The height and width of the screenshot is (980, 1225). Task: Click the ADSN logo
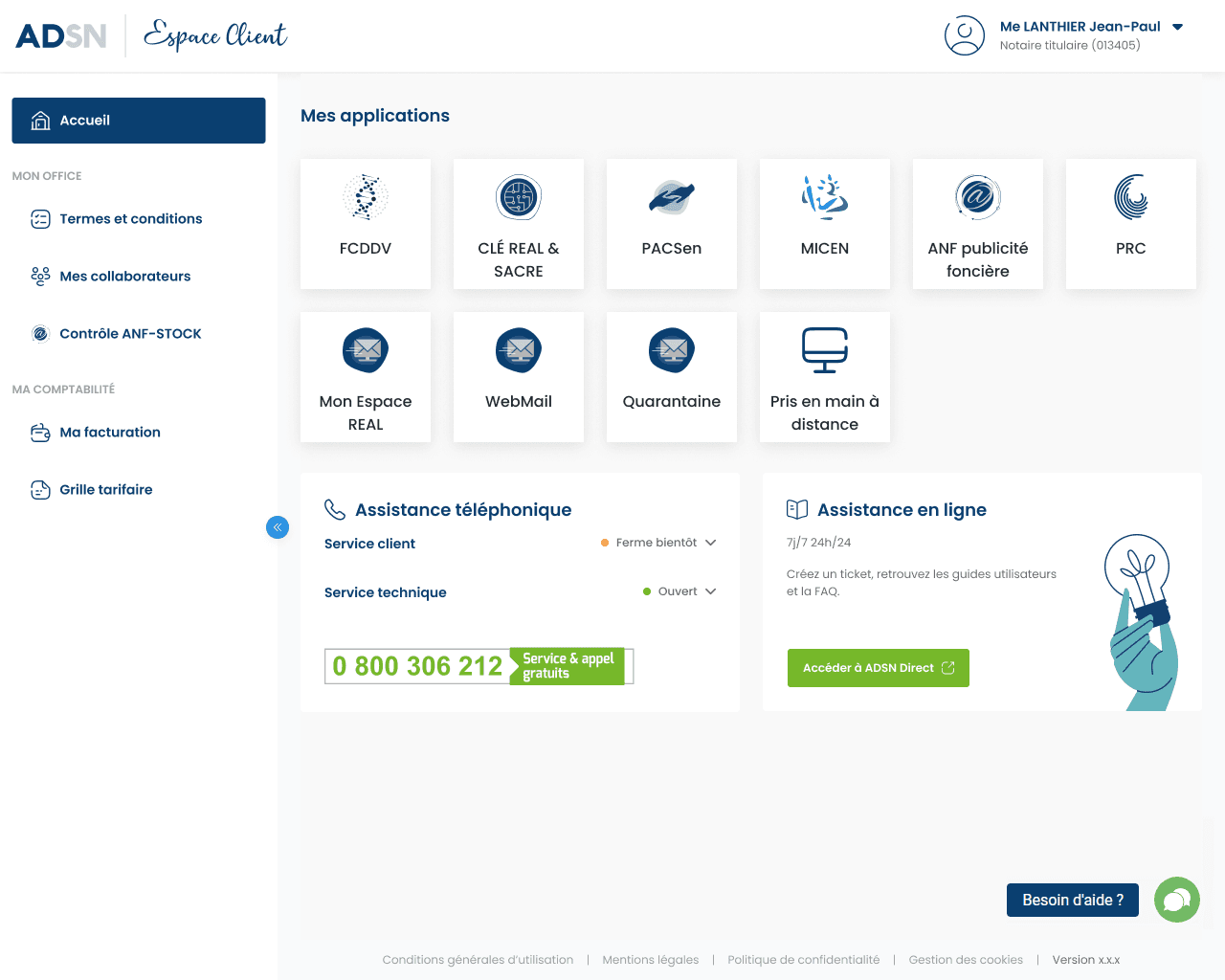click(x=61, y=36)
